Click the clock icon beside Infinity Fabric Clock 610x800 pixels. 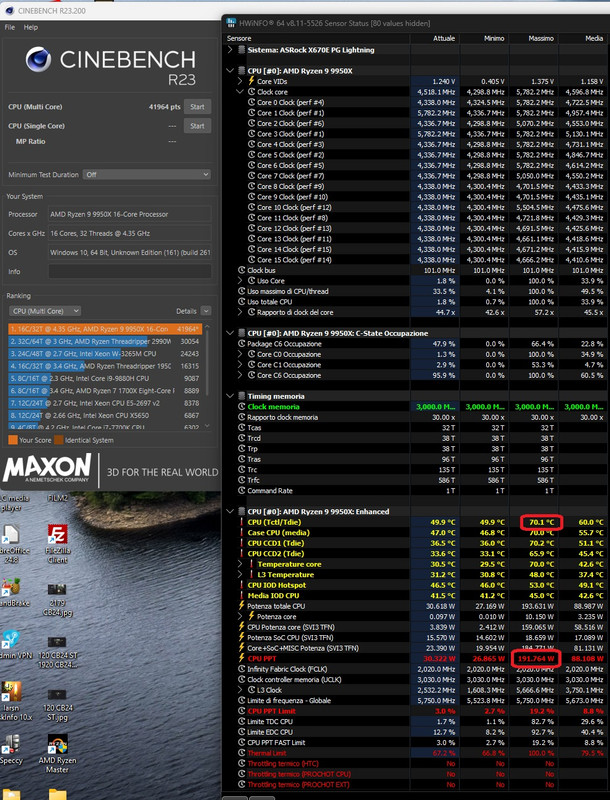click(x=242, y=669)
